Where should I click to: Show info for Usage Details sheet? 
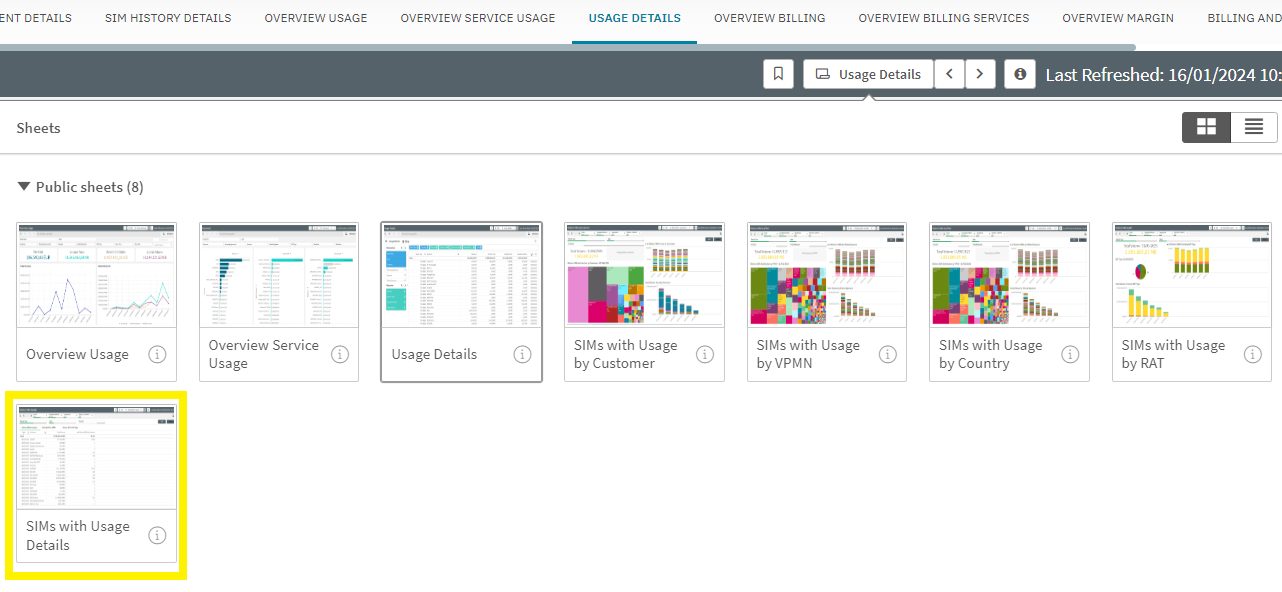[x=522, y=354]
